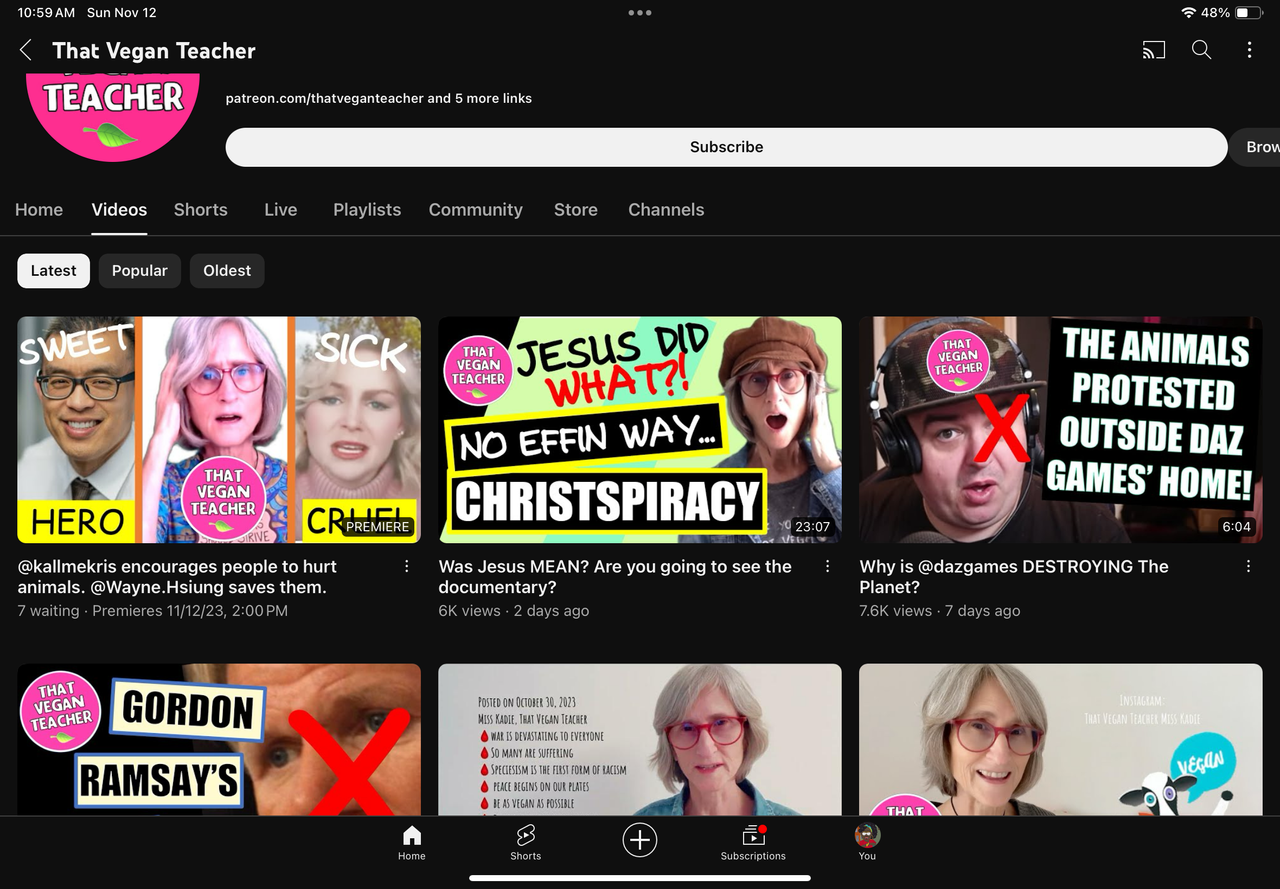Tap the Cast to device icon
This screenshot has height=889, width=1280.
coord(1154,50)
